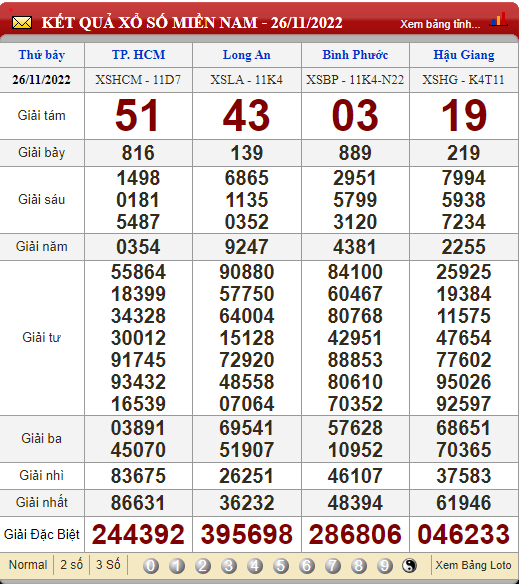Screen dimensions: 523x584
Task: Switch to 3 Số view tab
Action: click(108, 565)
